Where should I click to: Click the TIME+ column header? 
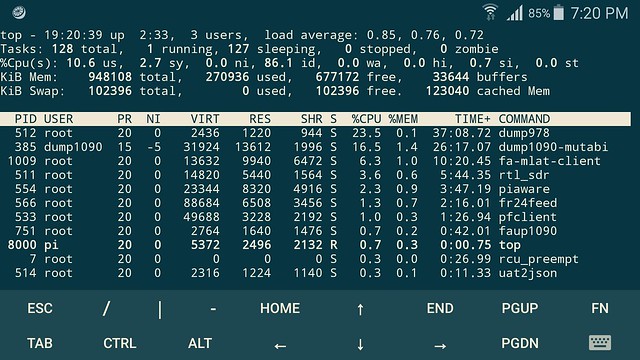tap(472, 119)
